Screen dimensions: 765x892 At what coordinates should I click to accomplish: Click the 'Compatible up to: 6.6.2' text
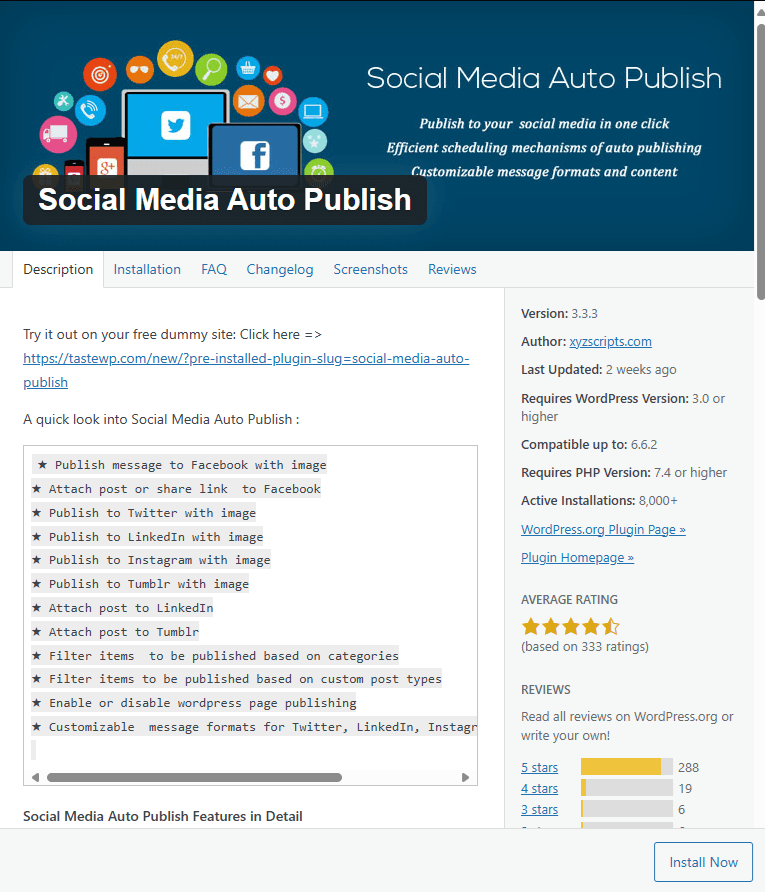coord(589,444)
